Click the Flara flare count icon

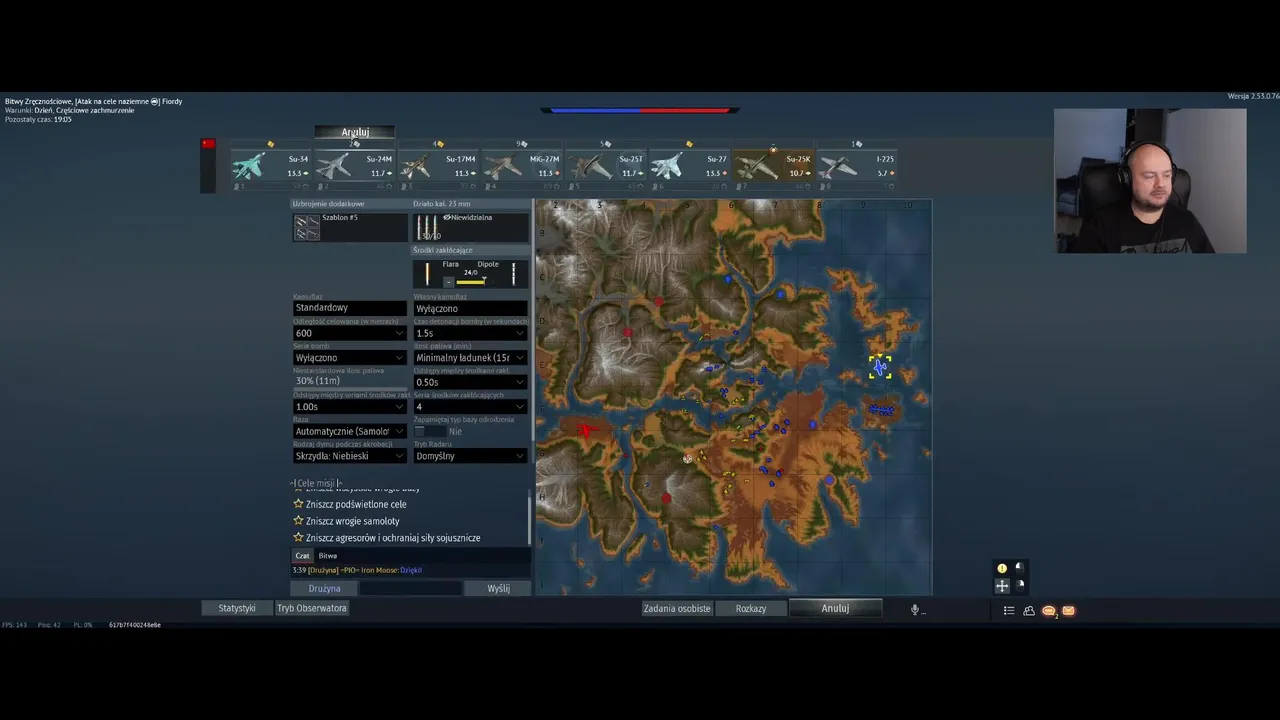pos(428,274)
